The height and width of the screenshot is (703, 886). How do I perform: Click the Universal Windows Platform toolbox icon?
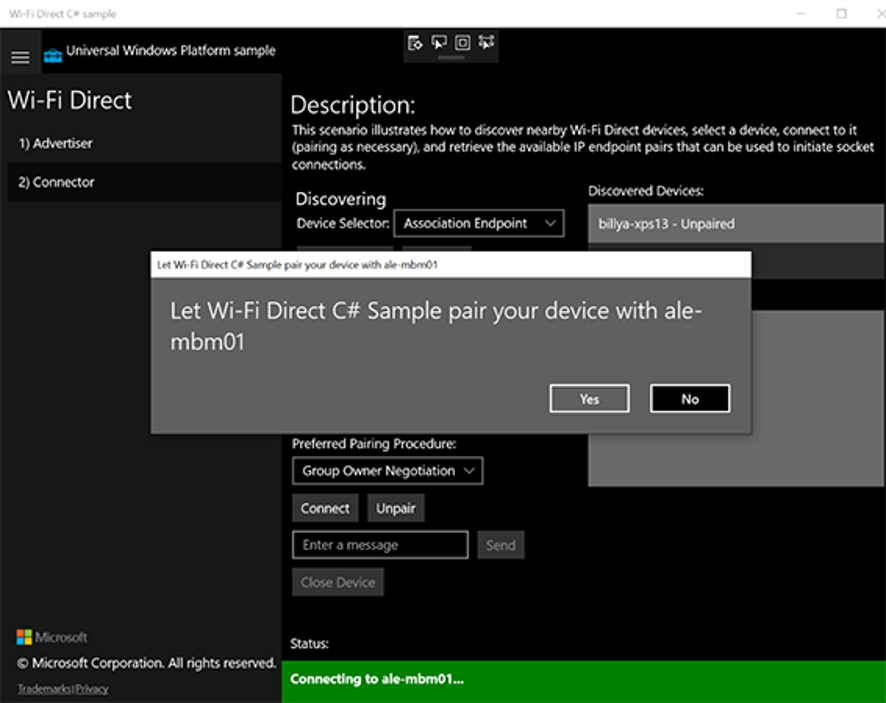tap(53, 55)
